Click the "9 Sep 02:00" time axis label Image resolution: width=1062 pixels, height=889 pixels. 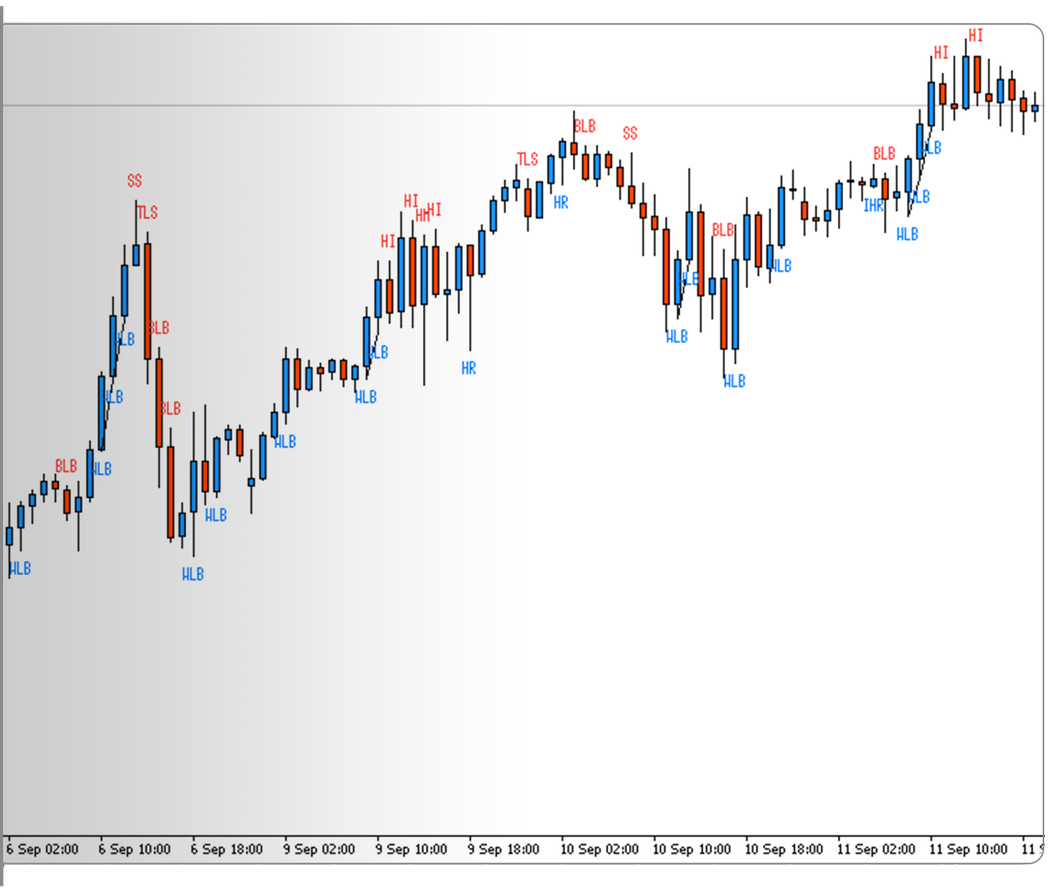[x=318, y=849]
